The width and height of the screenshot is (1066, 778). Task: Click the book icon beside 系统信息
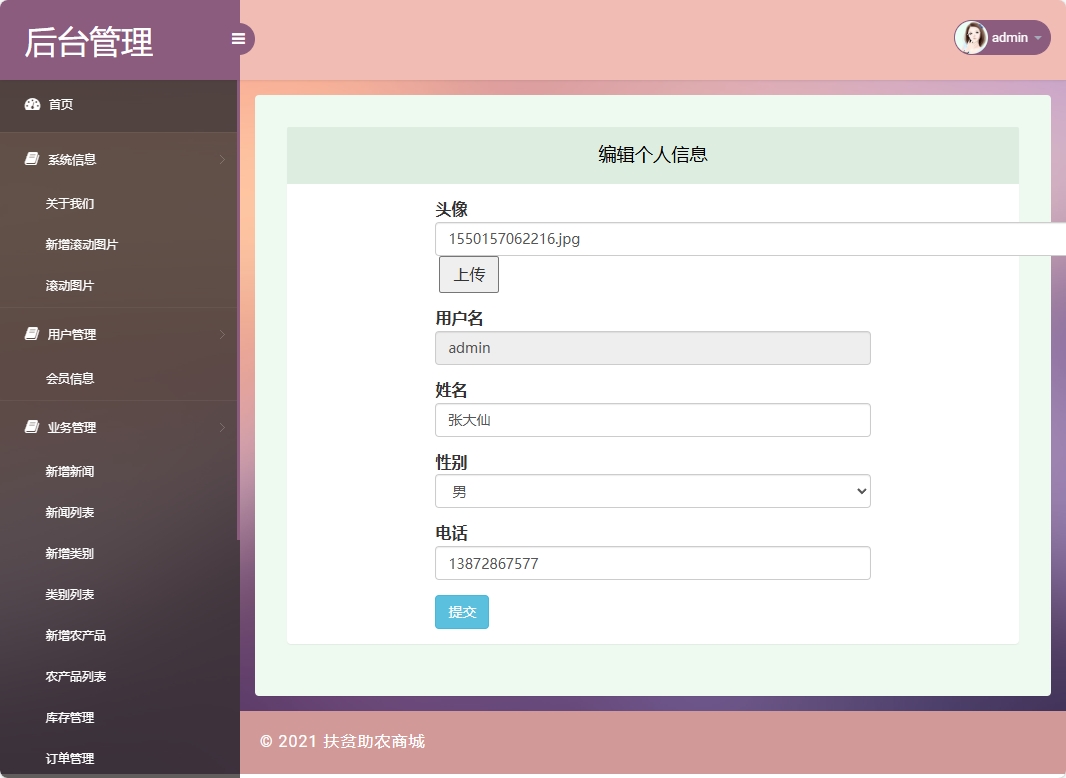pyautogui.click(x=32, y=158)
